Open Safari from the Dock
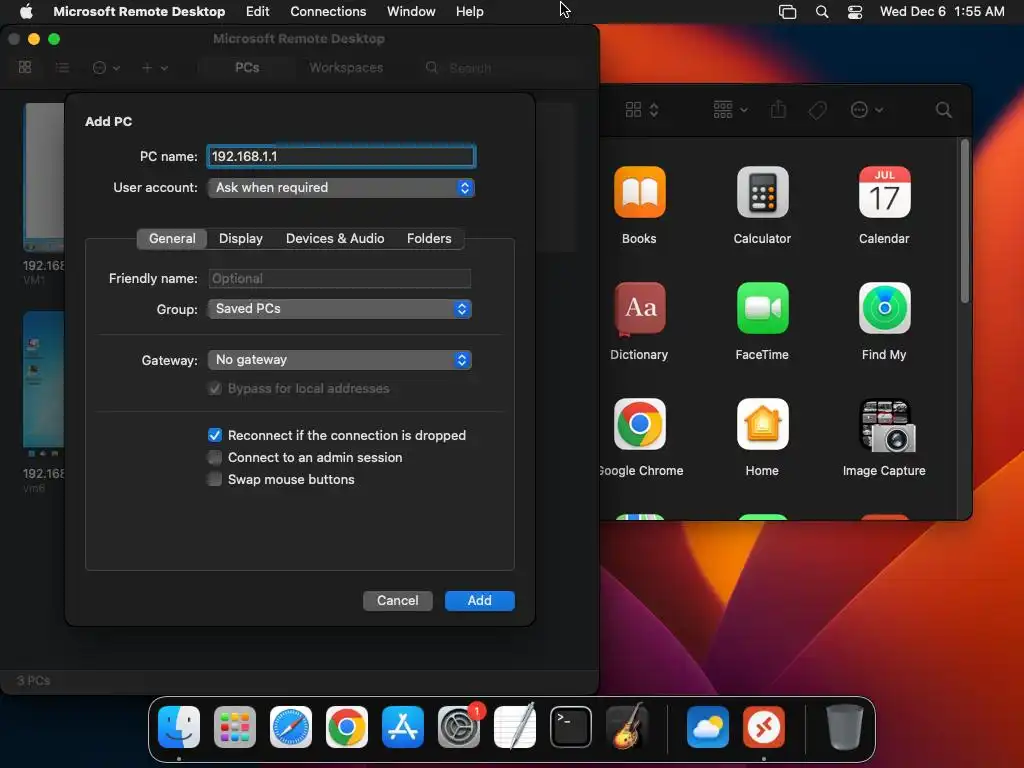Screen dimensions: 1024x768 tap(291, 726)
